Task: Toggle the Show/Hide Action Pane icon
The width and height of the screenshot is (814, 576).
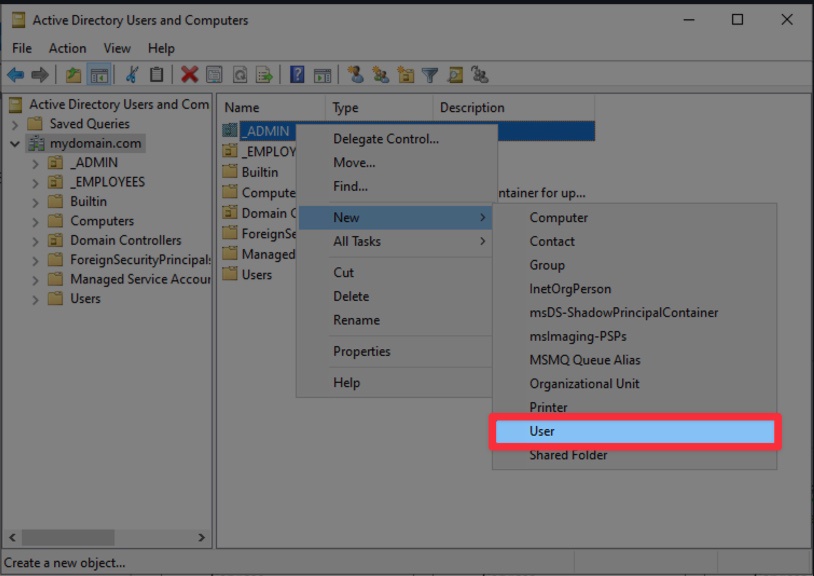Action: [322, 75]
